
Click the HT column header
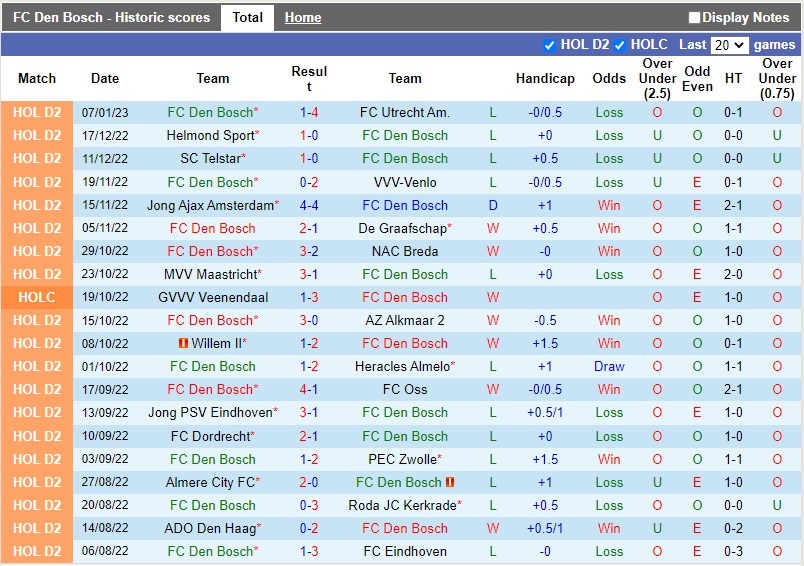[733, 78]
